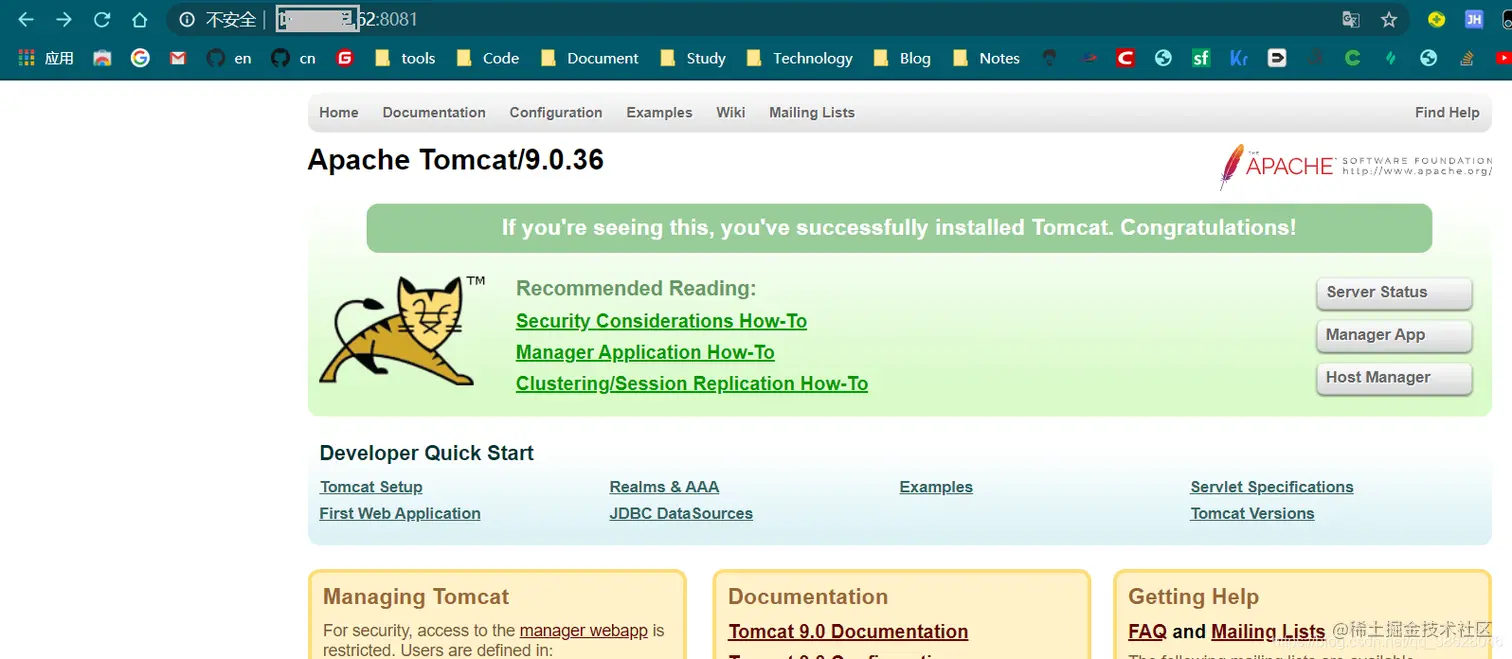Bookmark this page with the star icon
Viewport: 1512px width, 659px height.
point(1389,19)
